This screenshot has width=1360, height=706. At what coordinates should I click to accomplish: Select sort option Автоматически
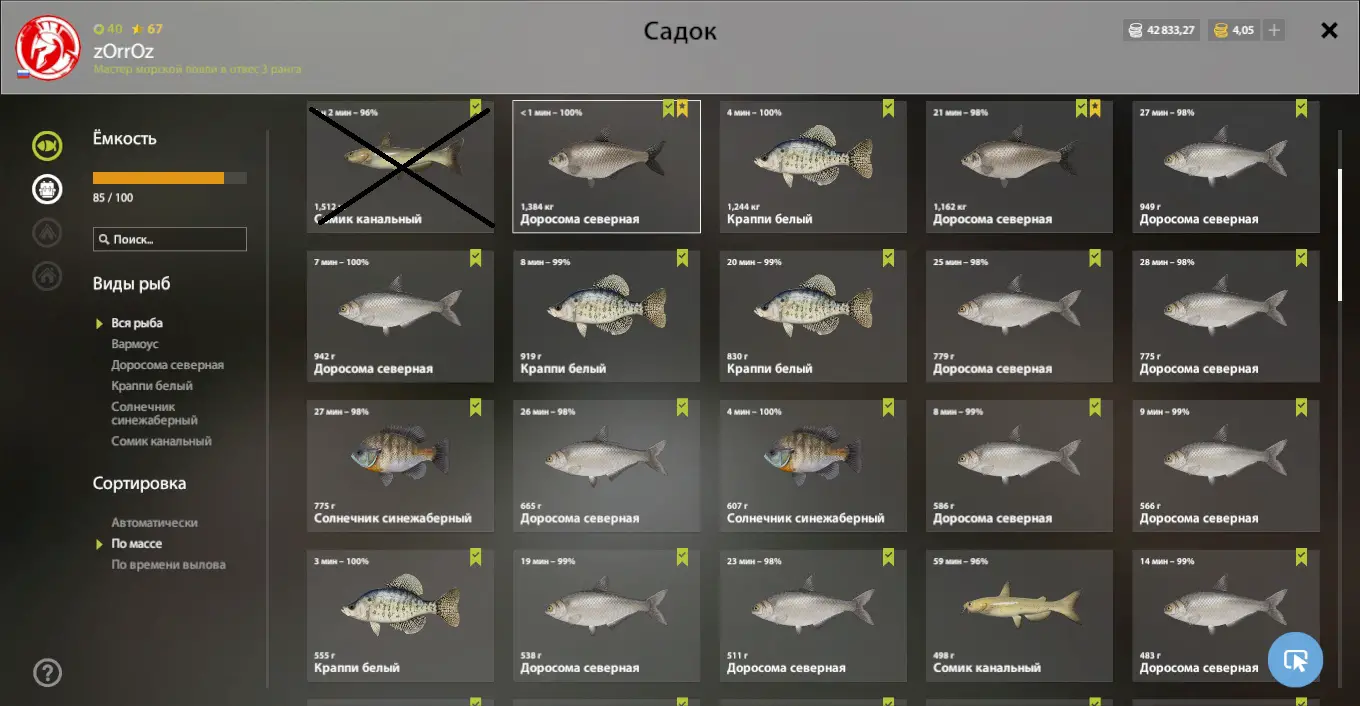[154, 523]
